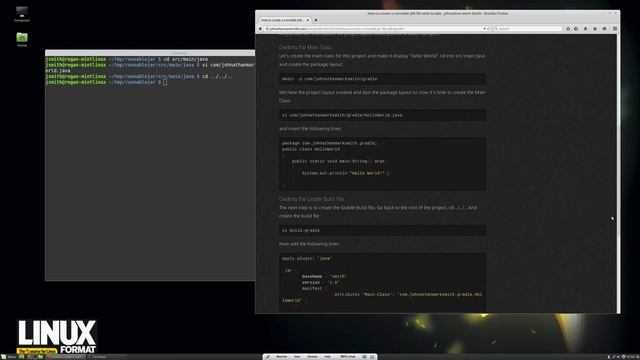
Task: Click the first launcher icon after taskbar Menu
Action: point(22,357)
